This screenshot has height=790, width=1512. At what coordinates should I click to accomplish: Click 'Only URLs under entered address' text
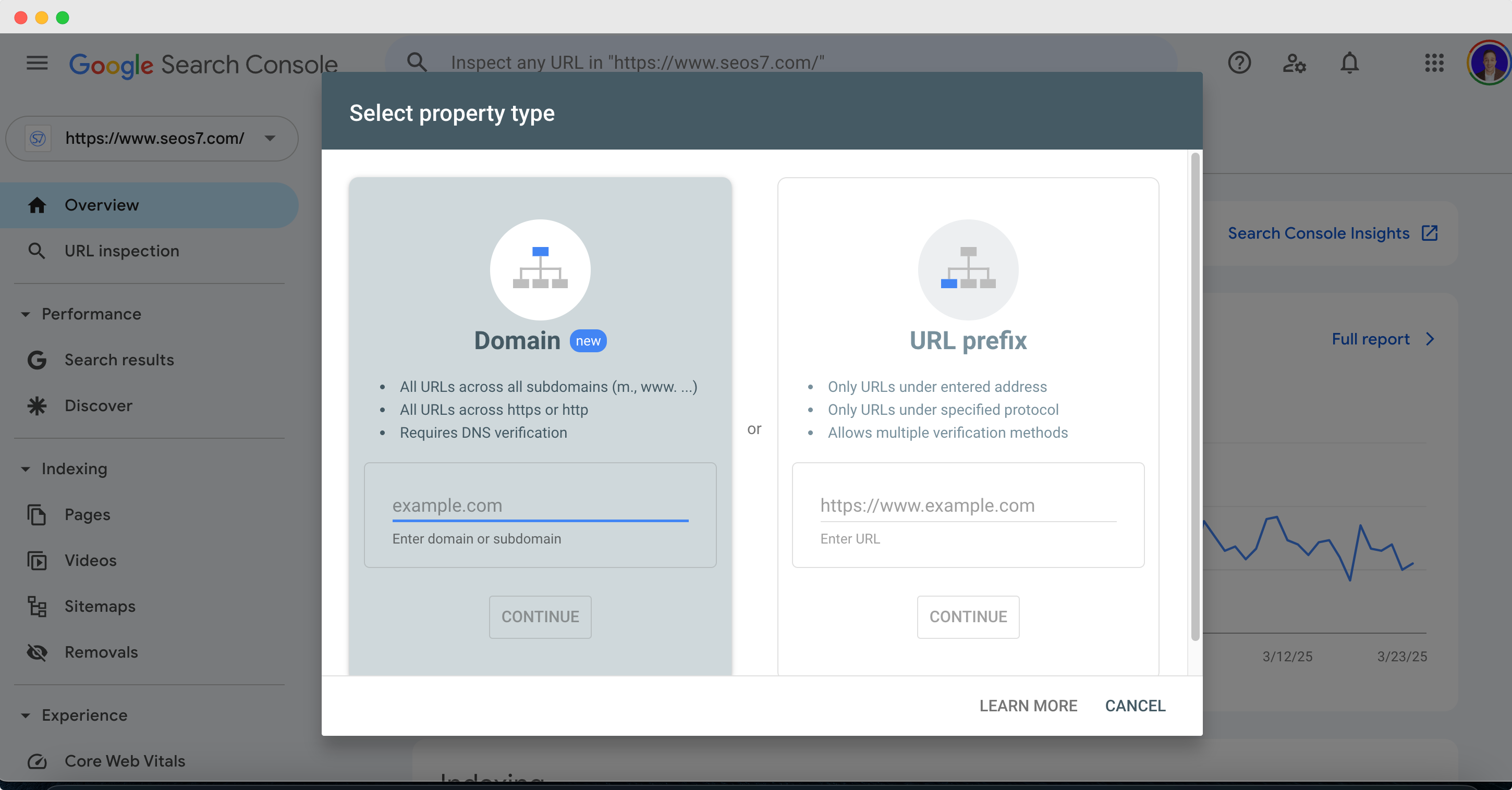(937, 387)
